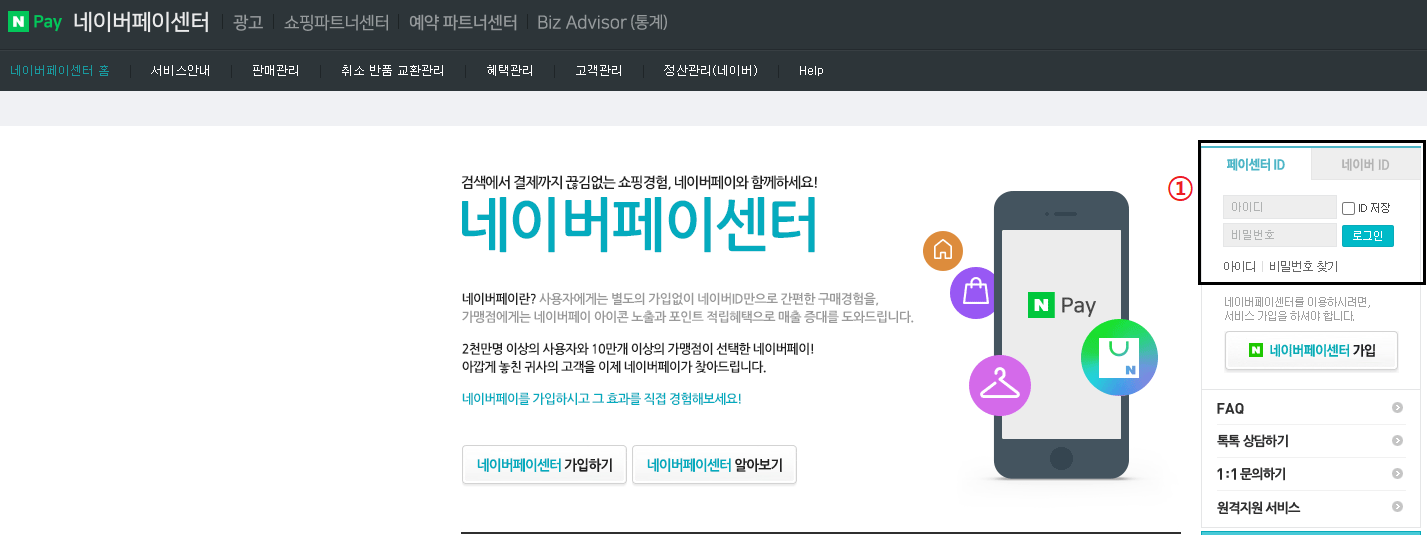The image size is (1427, 535).
Task: Open the 예약 파트너센터 link
Action: (x=463, y=22)
